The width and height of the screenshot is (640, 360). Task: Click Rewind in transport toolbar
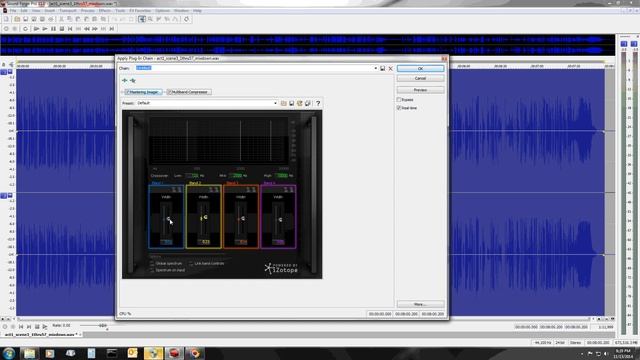coord(87,29)
